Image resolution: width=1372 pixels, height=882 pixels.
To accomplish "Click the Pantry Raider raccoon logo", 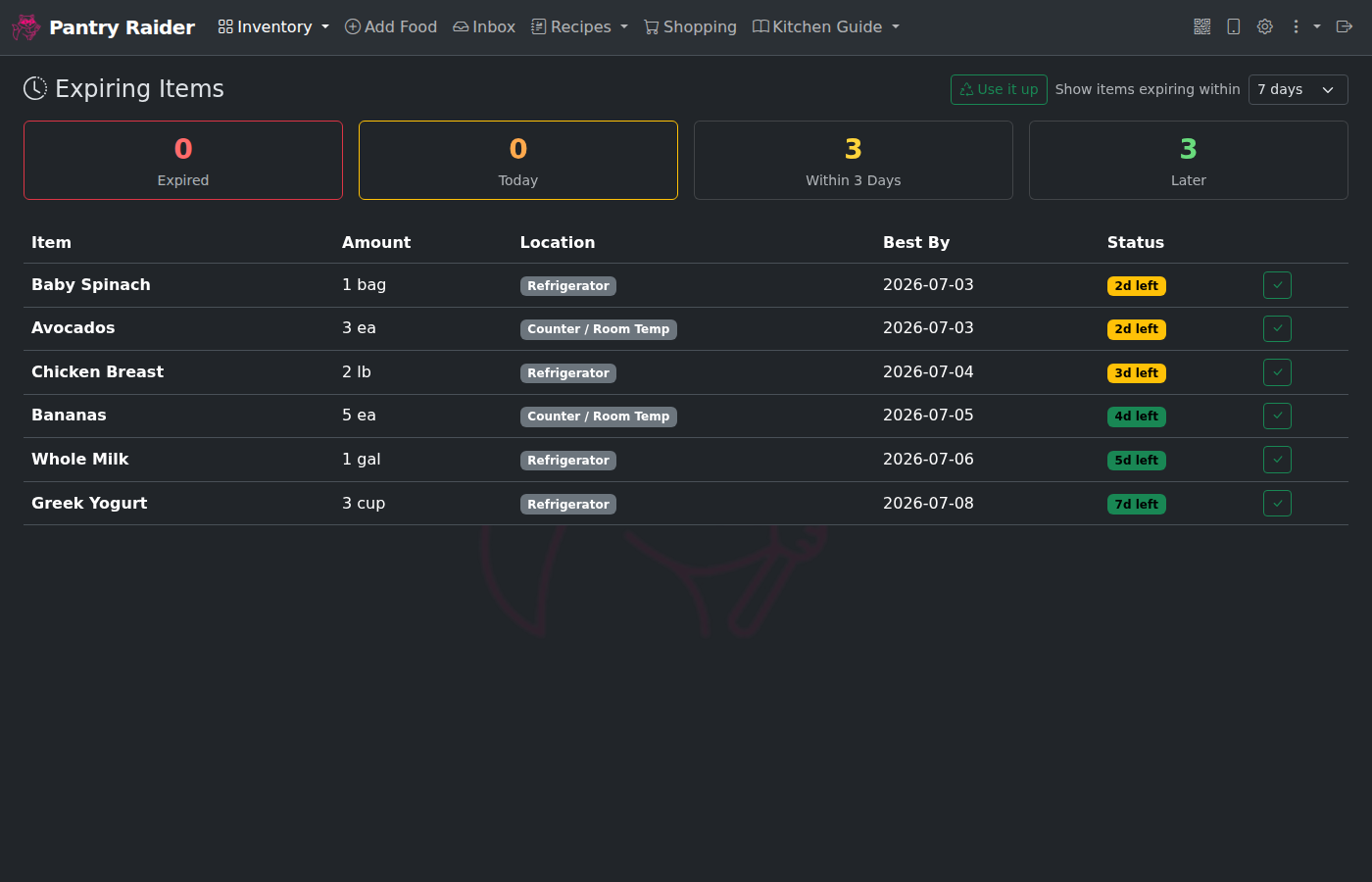I will (x=26, y=27).
